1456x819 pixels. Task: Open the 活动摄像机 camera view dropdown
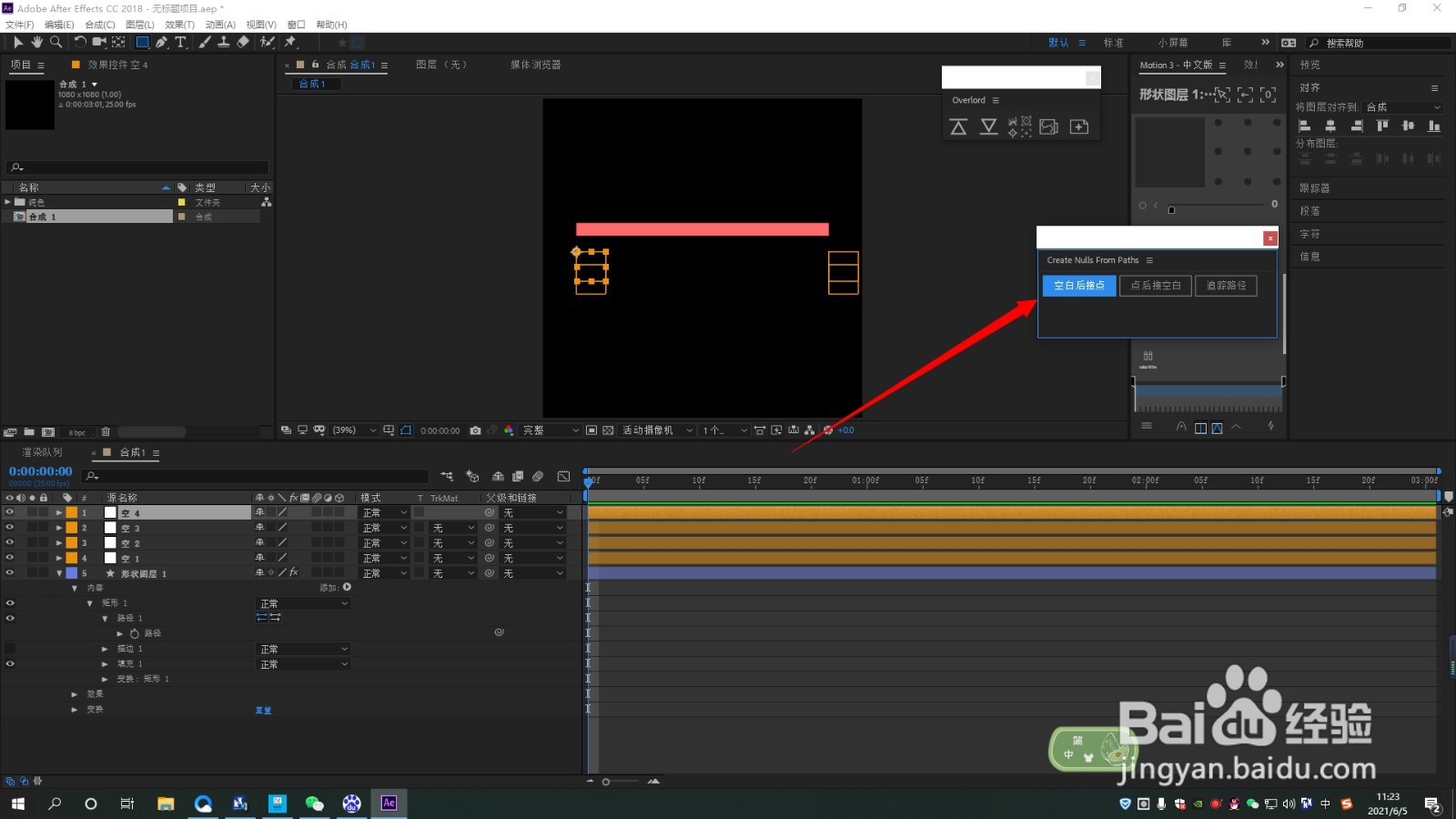[657, 430]
